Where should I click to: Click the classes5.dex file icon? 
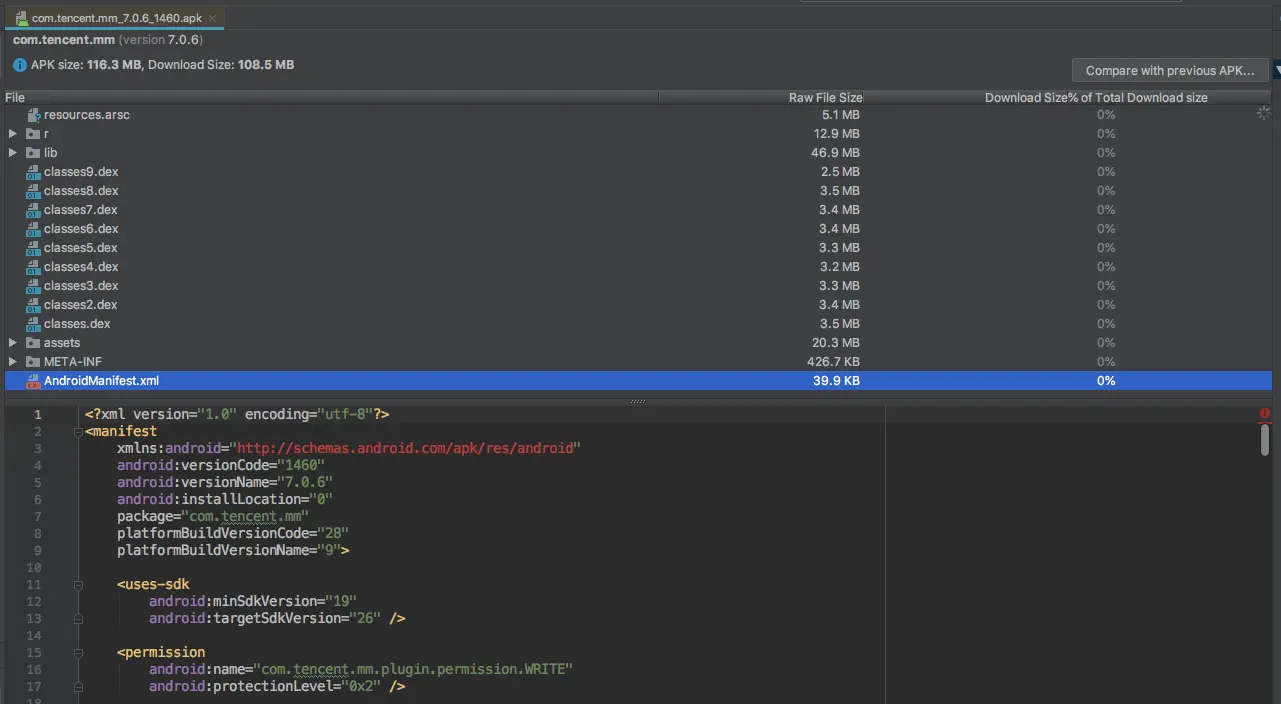tap(33, 248)
